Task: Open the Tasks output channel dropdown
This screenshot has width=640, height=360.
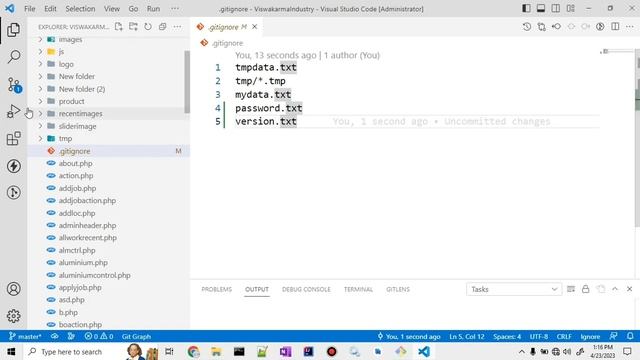Action: (514, 289)
